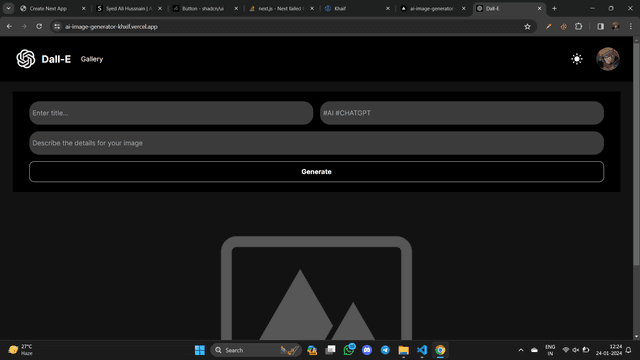Open Chrome profile avatar in toolbar
640x360 pixels.
(x=616, y=27)
